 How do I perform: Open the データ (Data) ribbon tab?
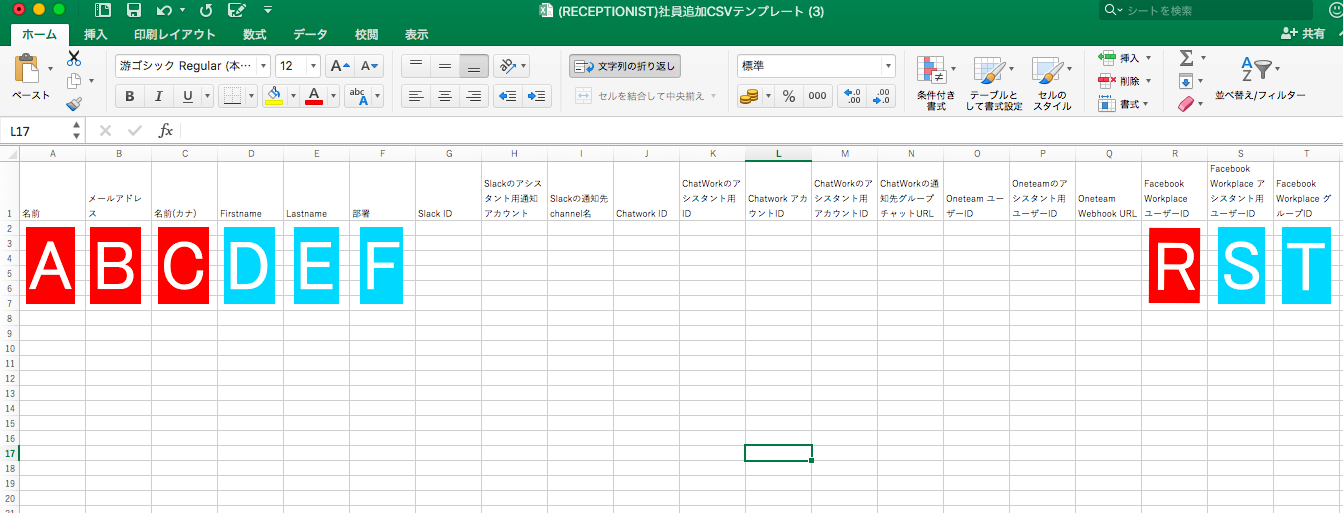pyautogui.click(x=311, y=34)
